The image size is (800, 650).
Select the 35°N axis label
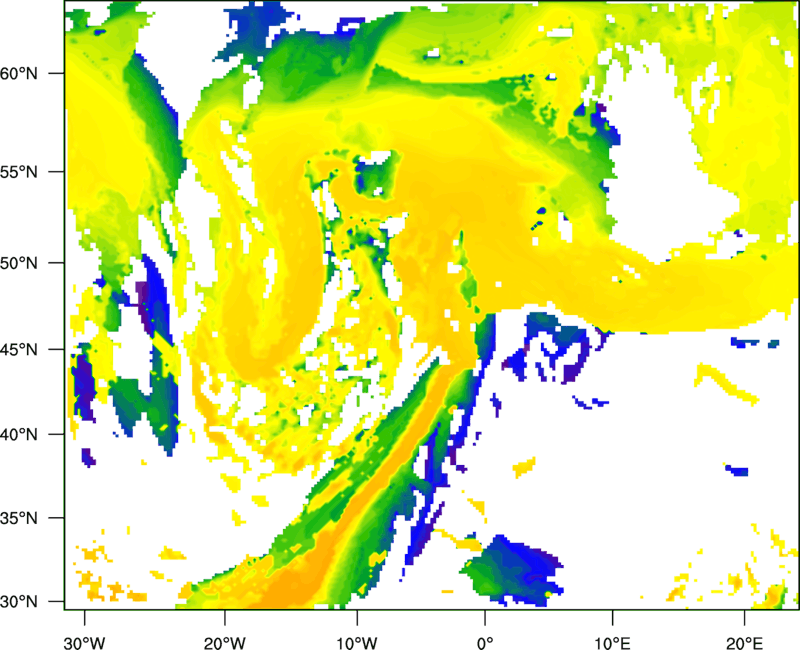[x=19, y=518]
